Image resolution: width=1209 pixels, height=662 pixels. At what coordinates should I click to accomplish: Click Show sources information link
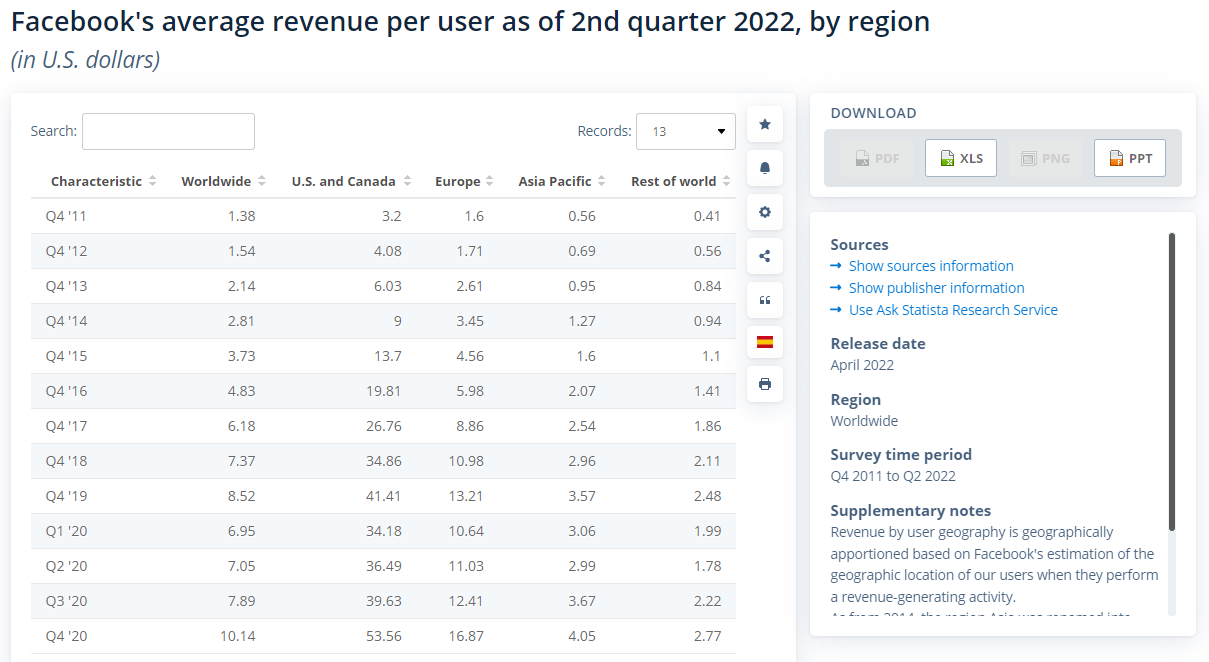click(x=931, y=266)
